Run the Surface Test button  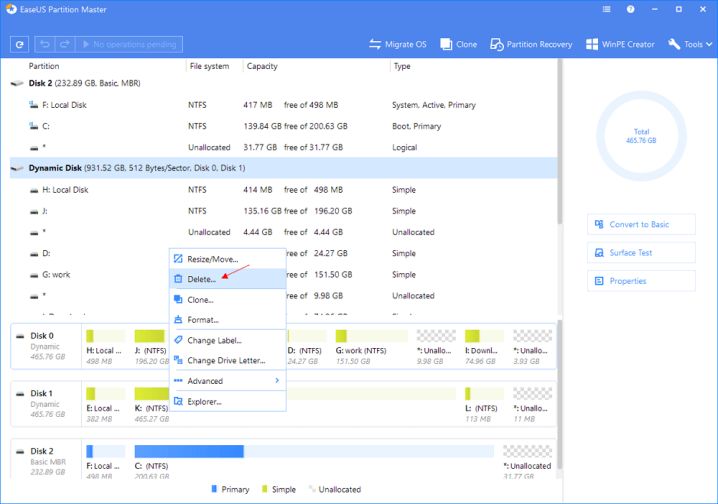click(641, 253)
